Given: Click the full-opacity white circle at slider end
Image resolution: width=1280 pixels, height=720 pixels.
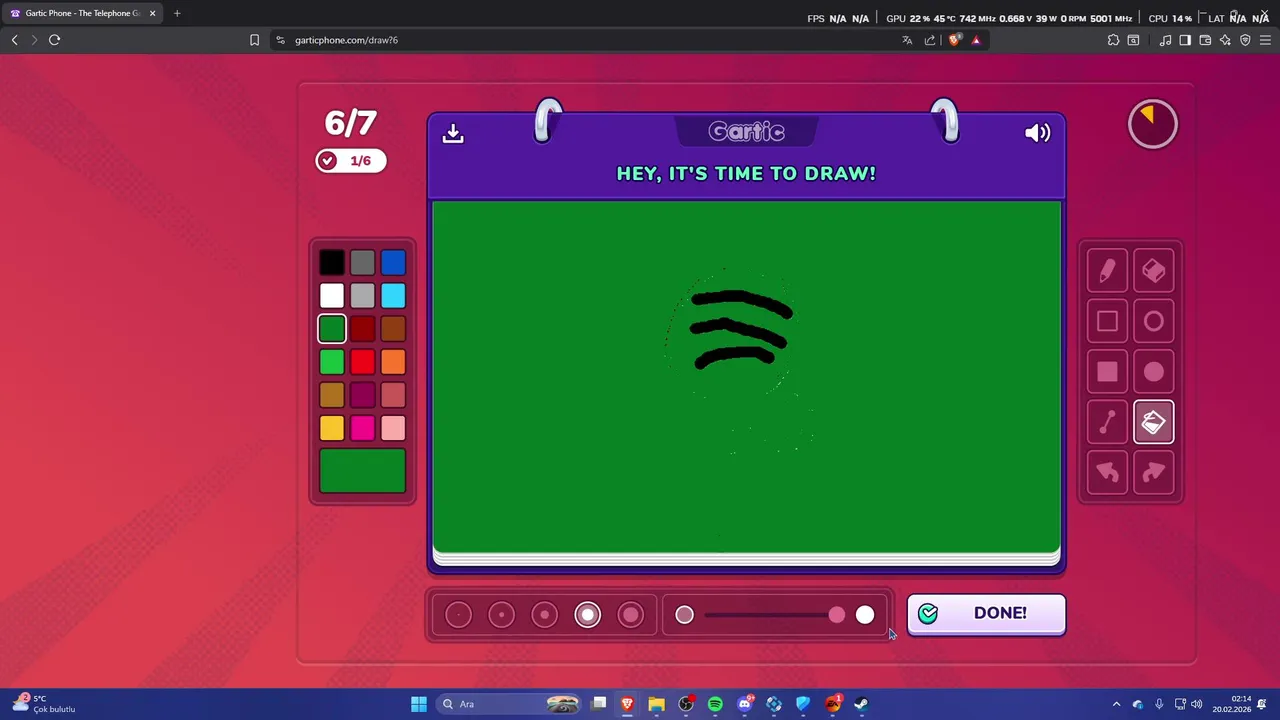Looking at the screenshot, I should click(865, 615).
